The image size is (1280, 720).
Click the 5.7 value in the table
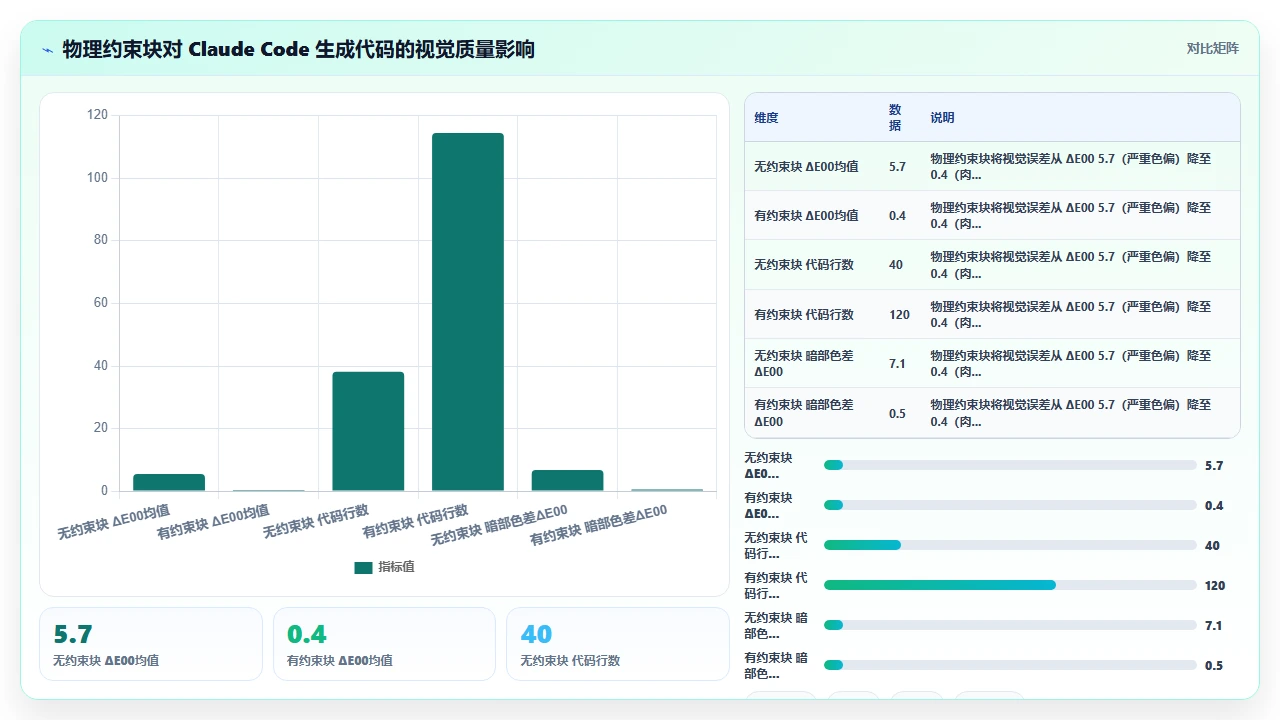(897, 166)
